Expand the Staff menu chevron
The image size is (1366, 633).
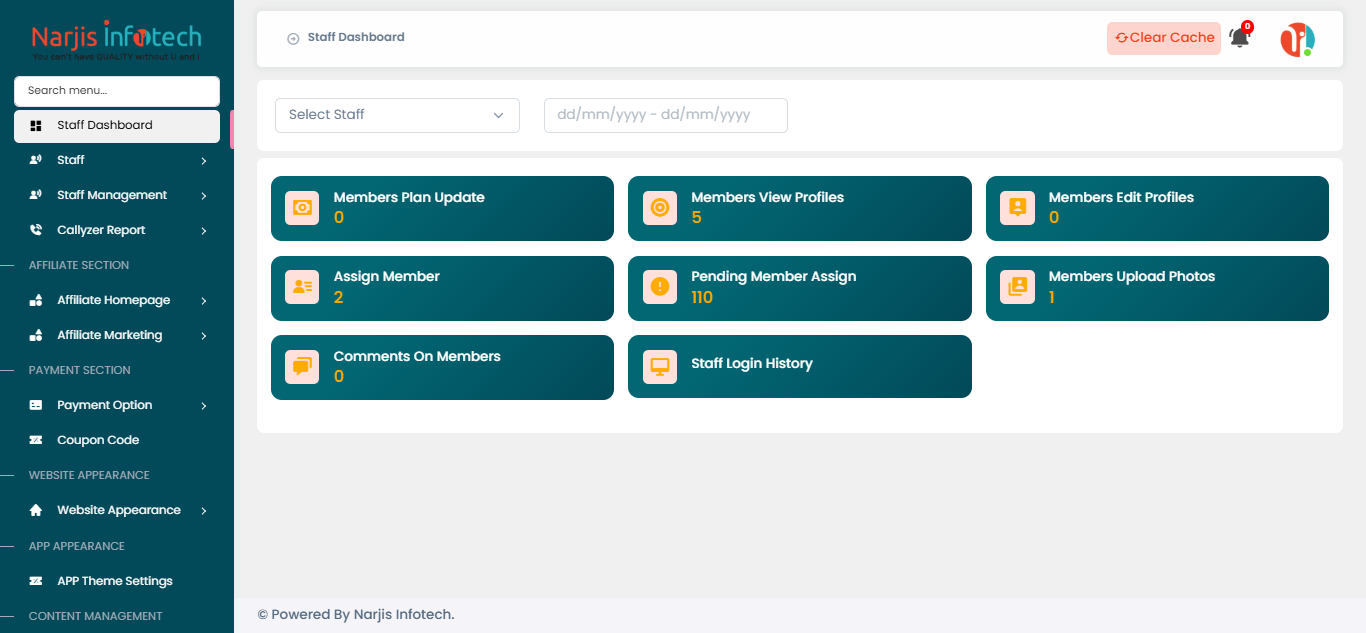point(203,161)
